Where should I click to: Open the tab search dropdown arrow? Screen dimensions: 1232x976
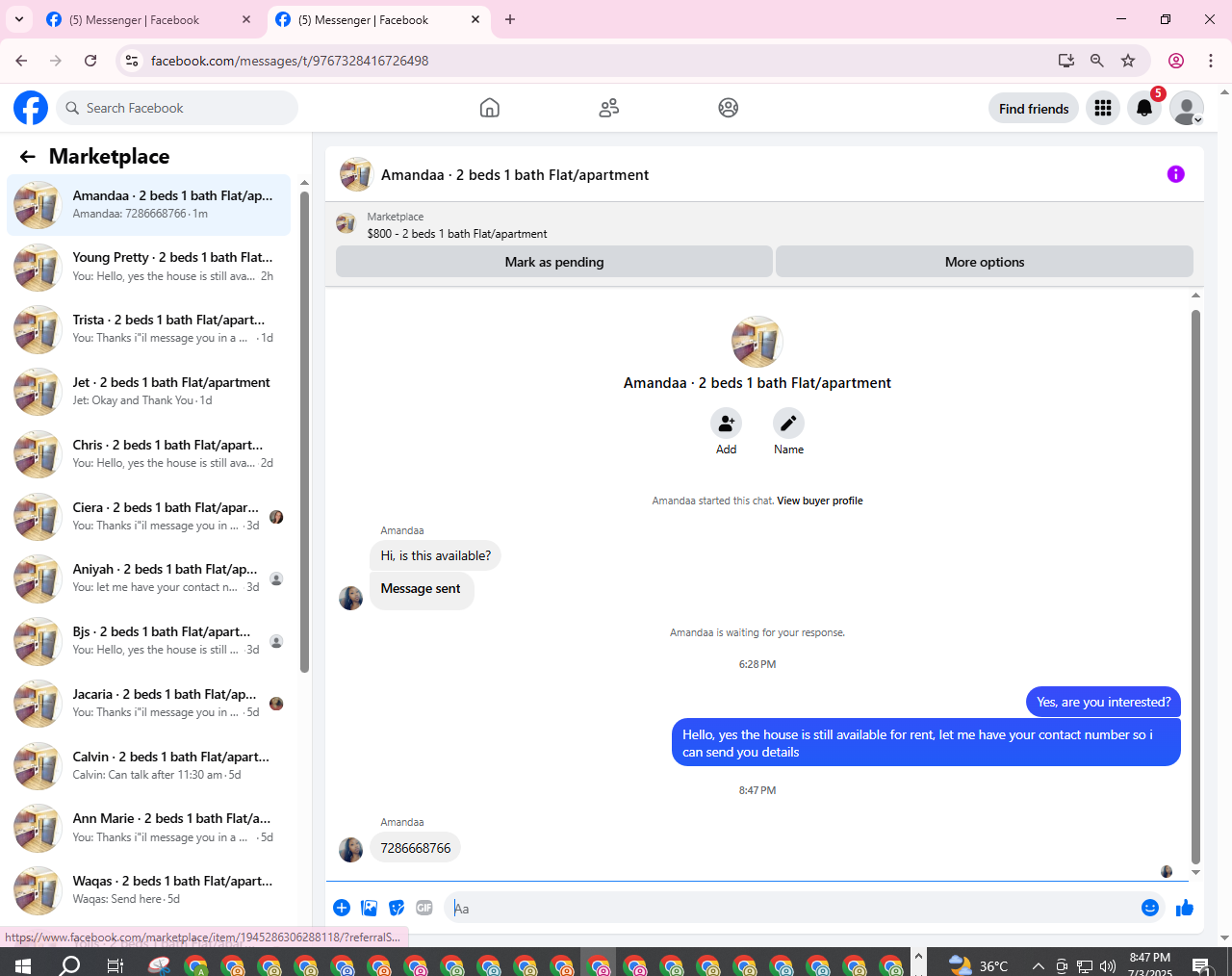[18, 19]
